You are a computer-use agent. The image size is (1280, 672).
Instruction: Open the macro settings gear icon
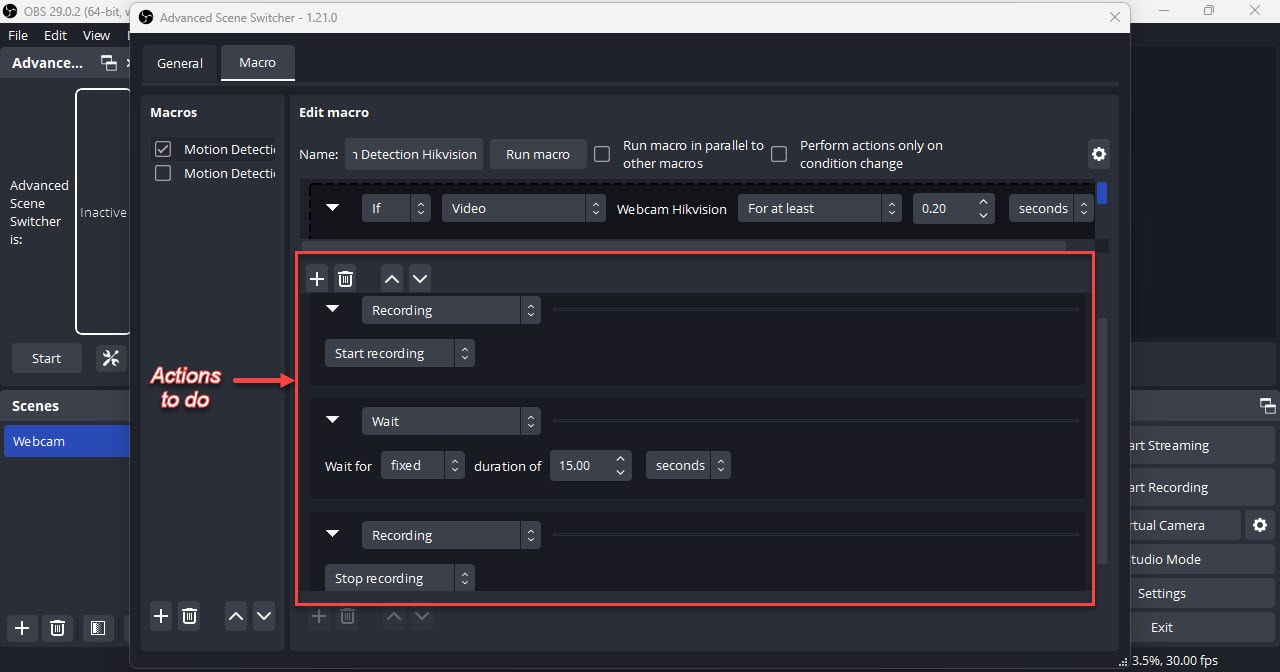[x=1099, y=154]
